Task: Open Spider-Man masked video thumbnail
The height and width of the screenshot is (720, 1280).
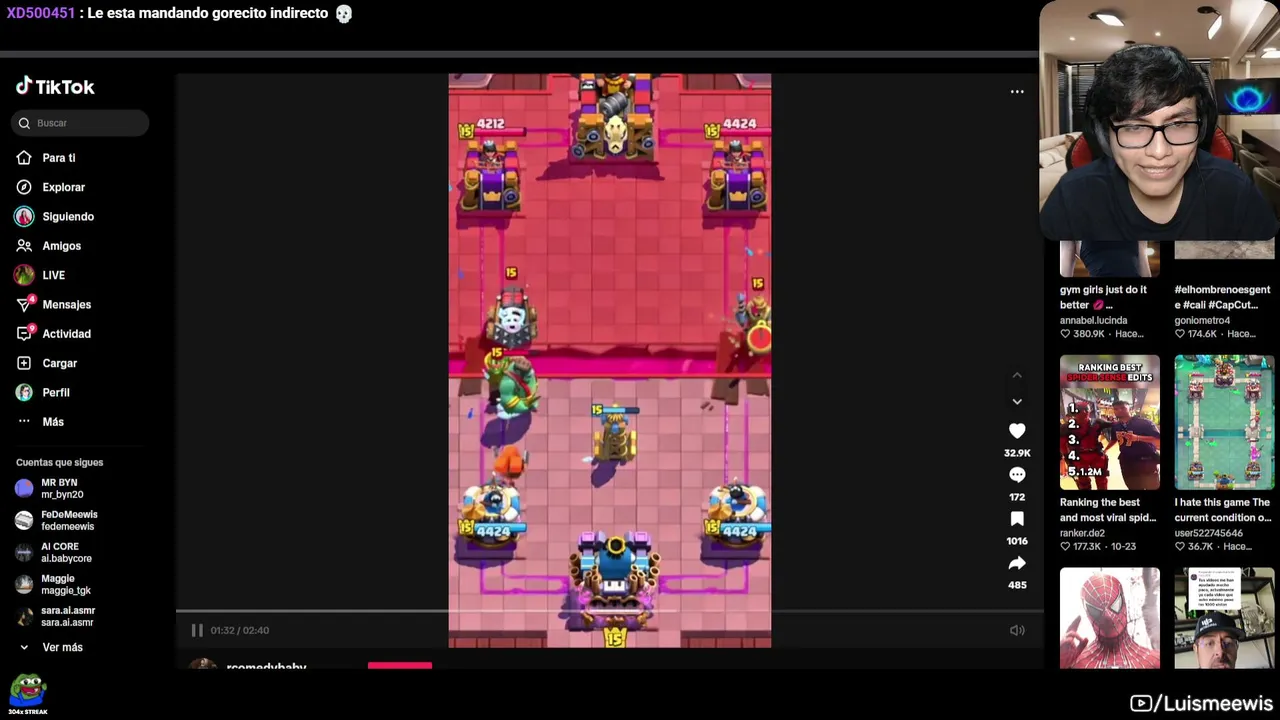Action: [1110, 618]
